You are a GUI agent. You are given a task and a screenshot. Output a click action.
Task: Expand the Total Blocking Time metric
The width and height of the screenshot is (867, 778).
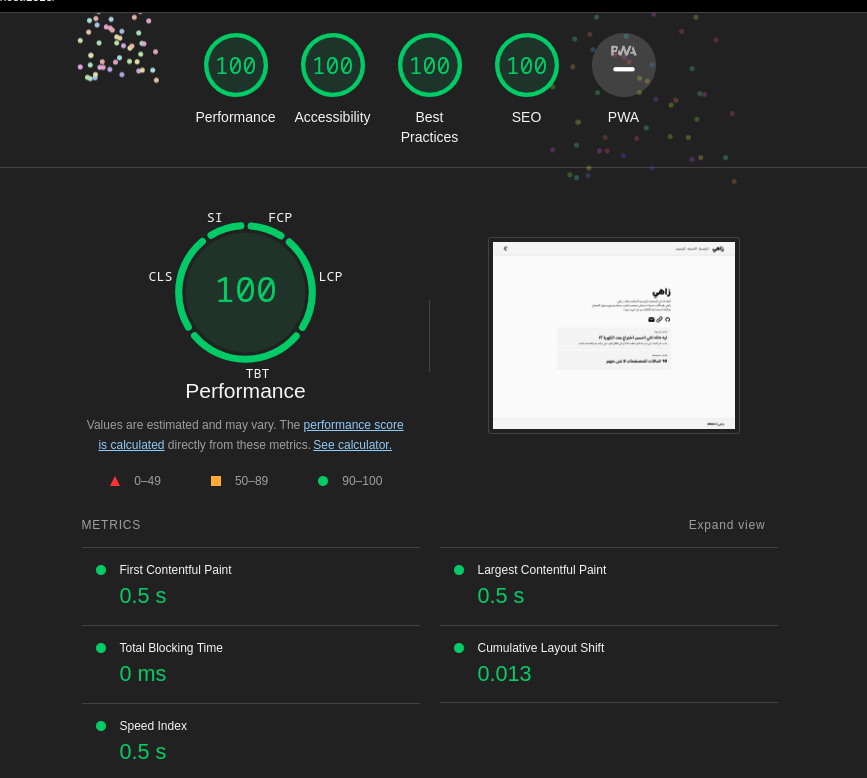[171, 648]
